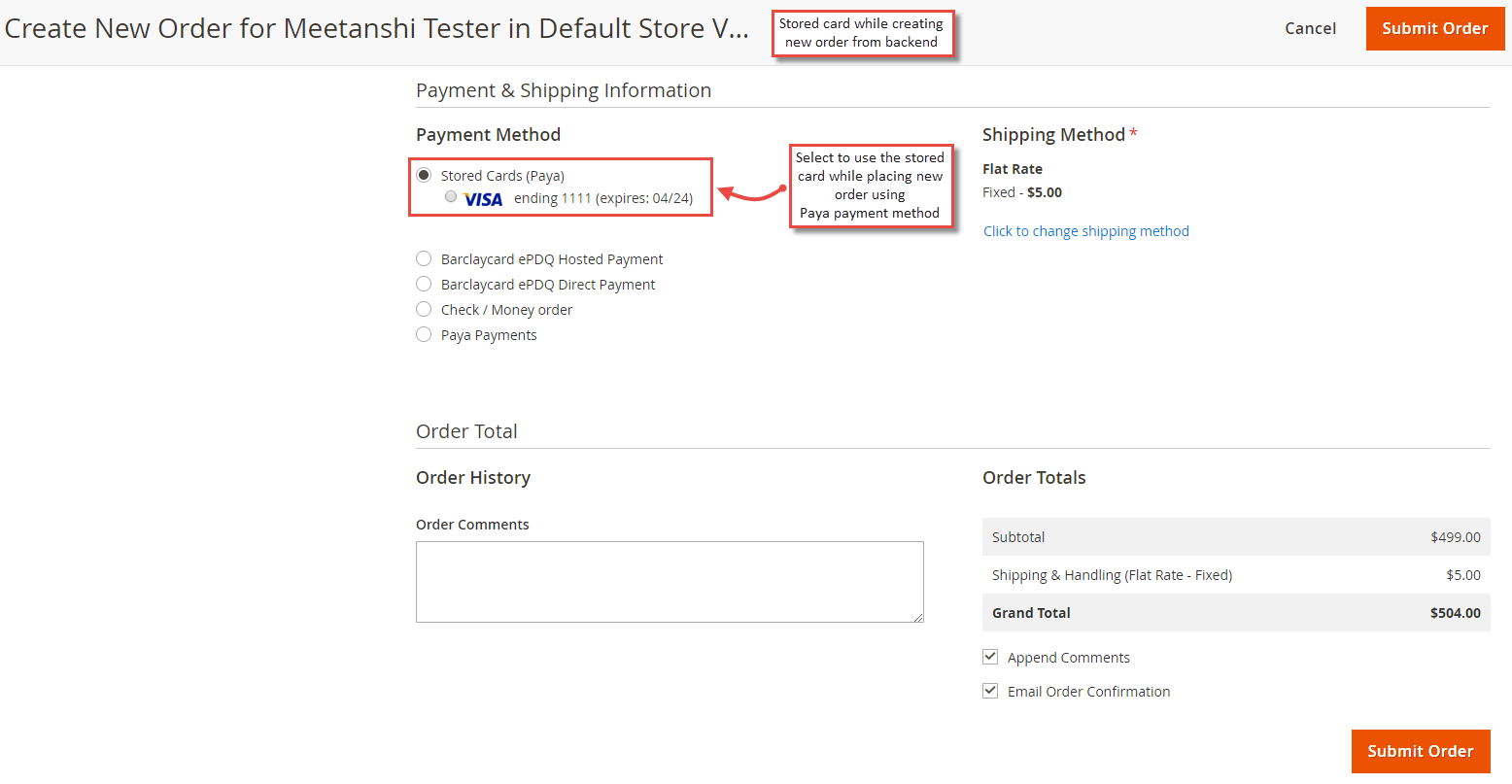This screenshot has width=1512, height=784.
Task: Click the Visa logo icon
Action: point(483,199)
